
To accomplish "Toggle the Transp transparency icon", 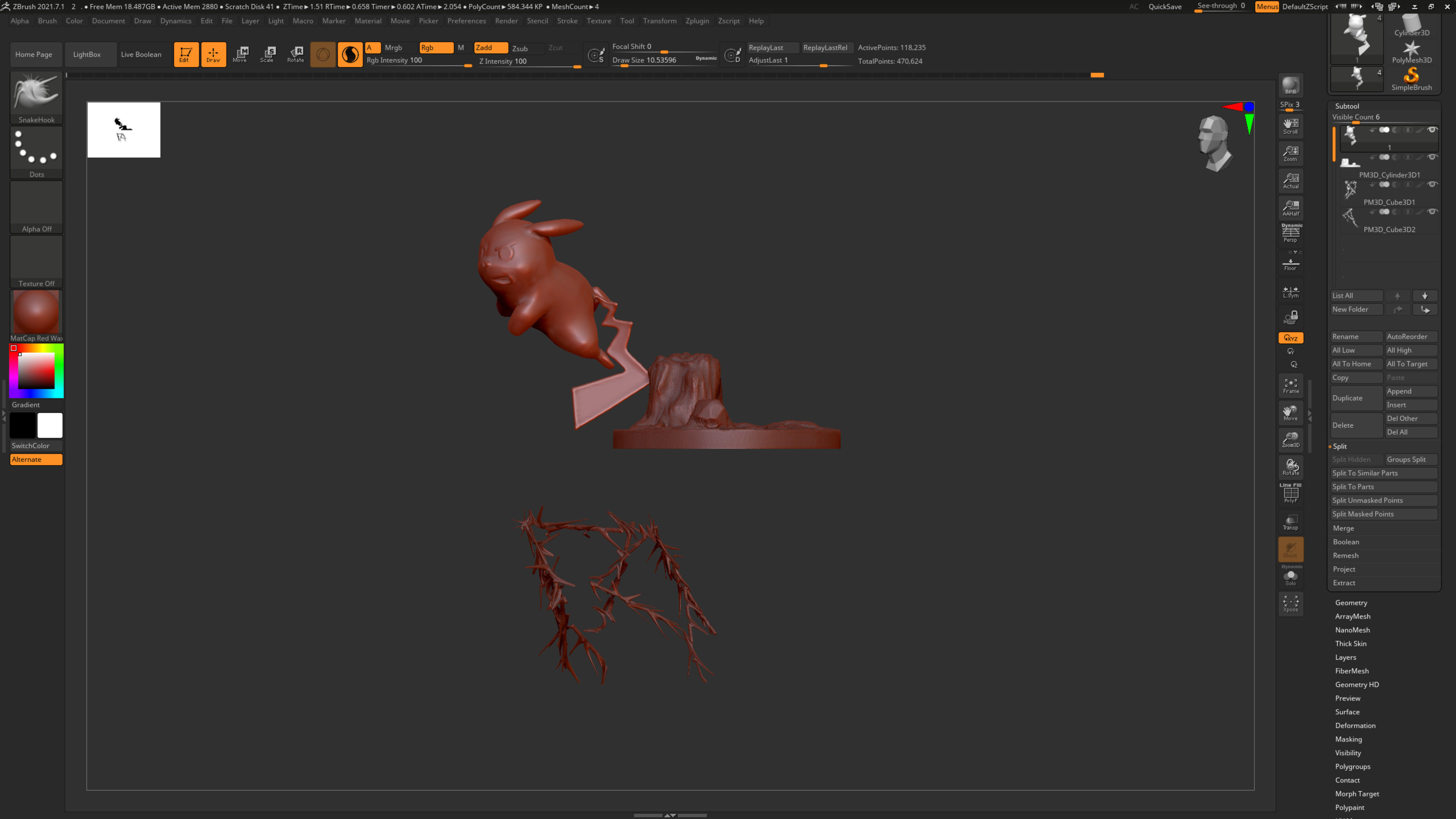I will 1290,522.
